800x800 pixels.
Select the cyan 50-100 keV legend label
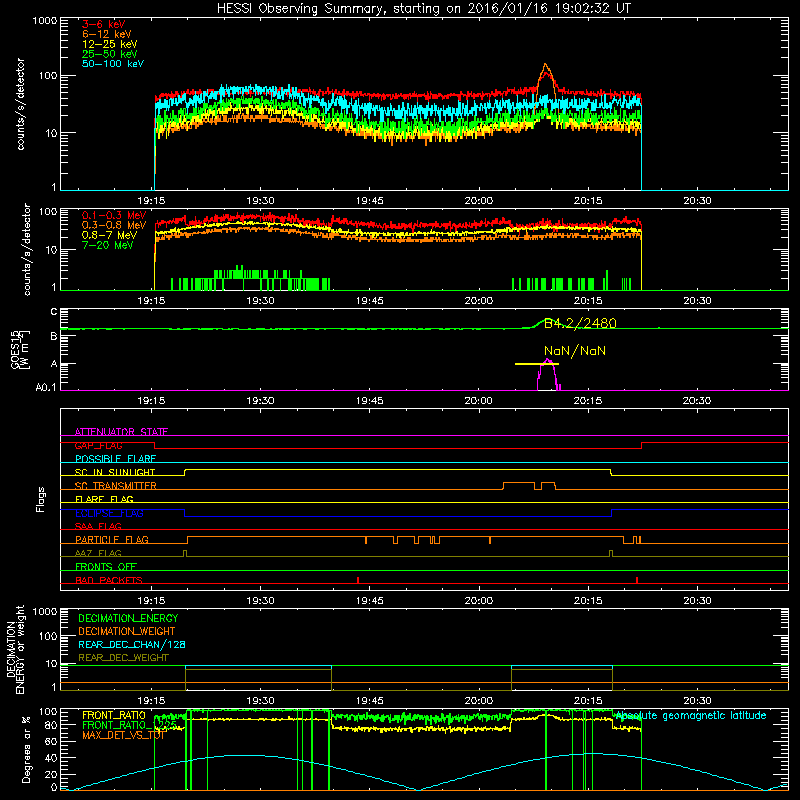click(113, 64)
